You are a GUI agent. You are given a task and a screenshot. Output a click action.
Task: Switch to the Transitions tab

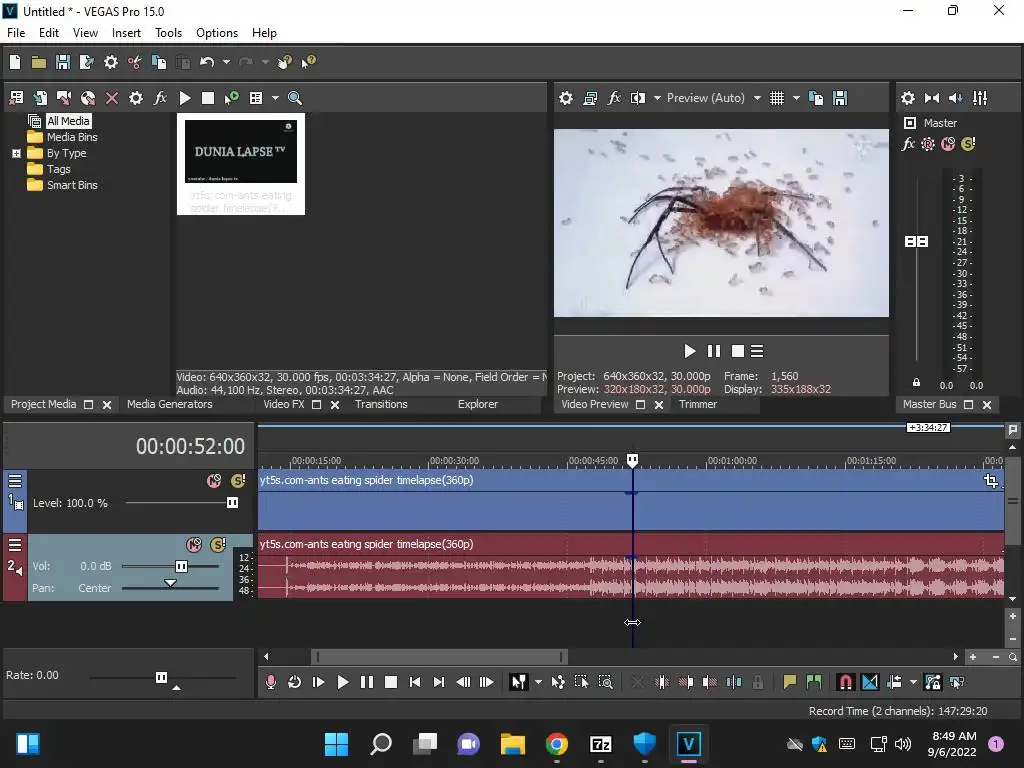click(381, 404)
